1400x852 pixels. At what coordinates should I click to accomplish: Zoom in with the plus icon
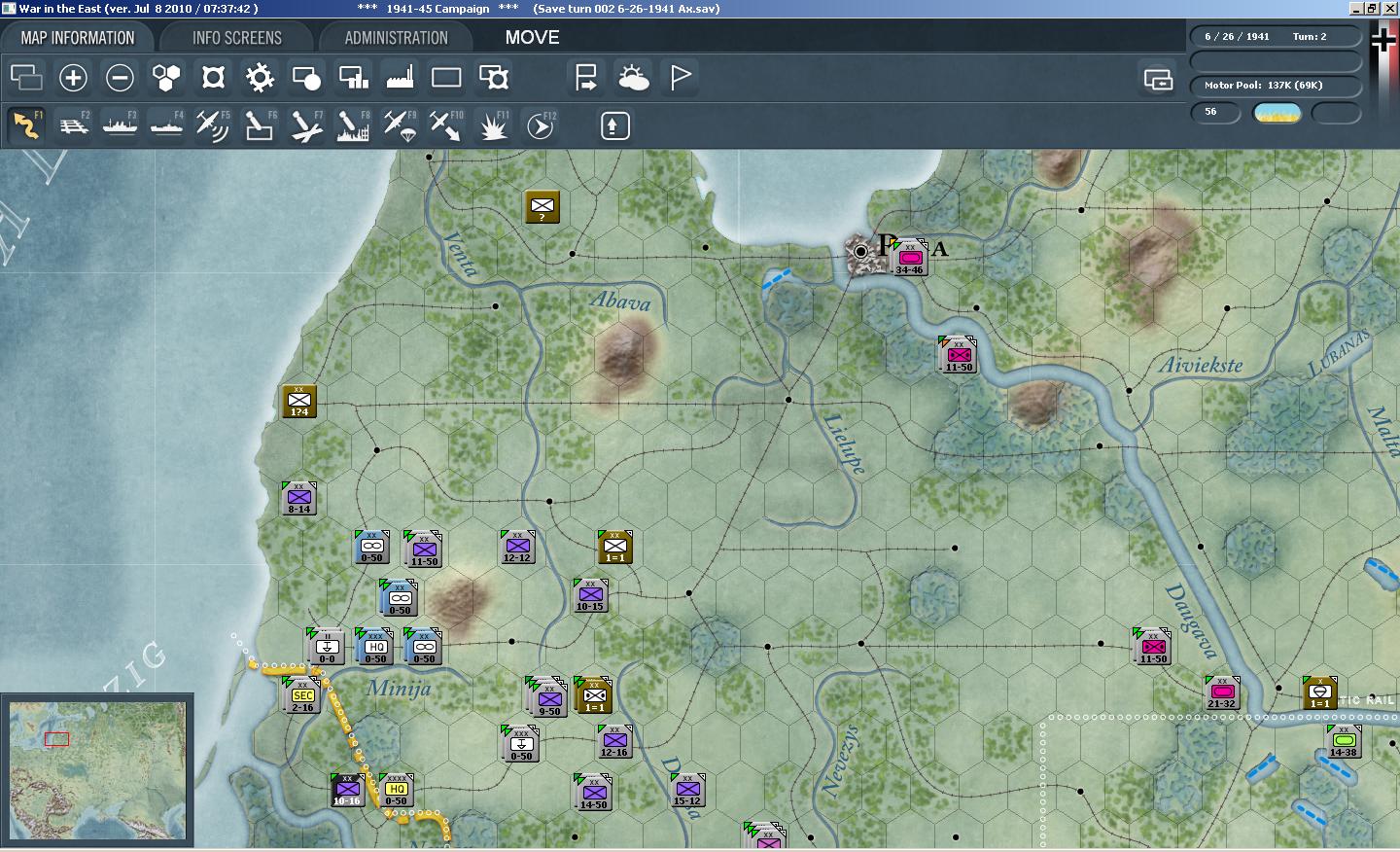point(73,77)
